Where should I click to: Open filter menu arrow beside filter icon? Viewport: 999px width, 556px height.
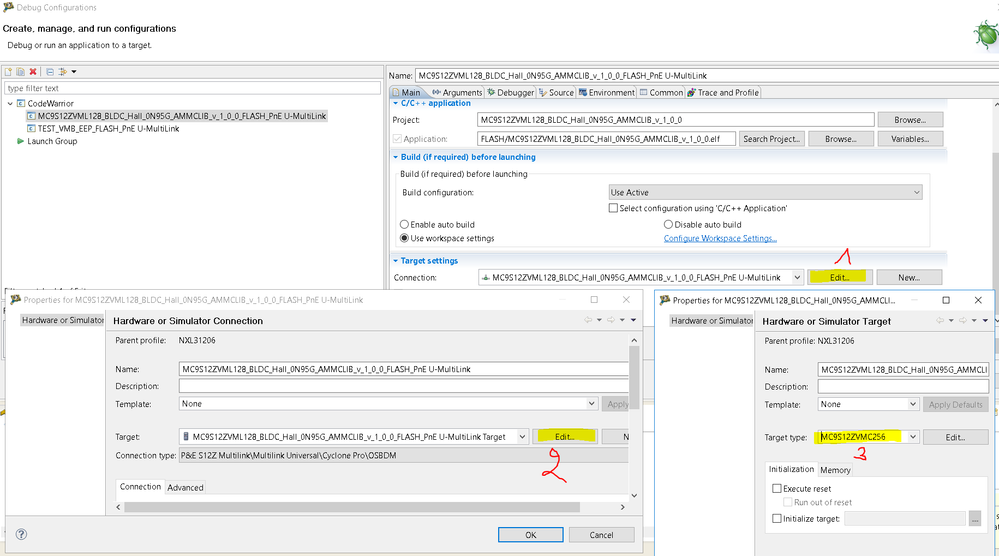[x=74, y=72]
